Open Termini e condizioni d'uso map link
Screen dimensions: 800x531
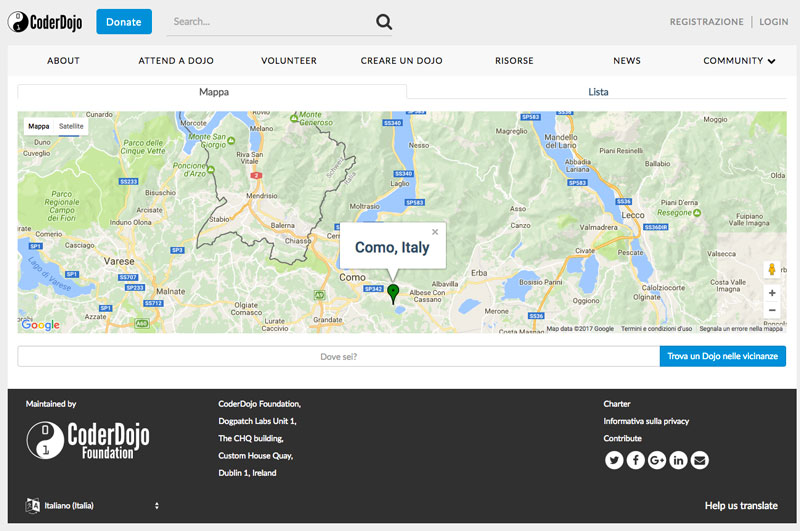pyautogui.click(x=656, y=329)
